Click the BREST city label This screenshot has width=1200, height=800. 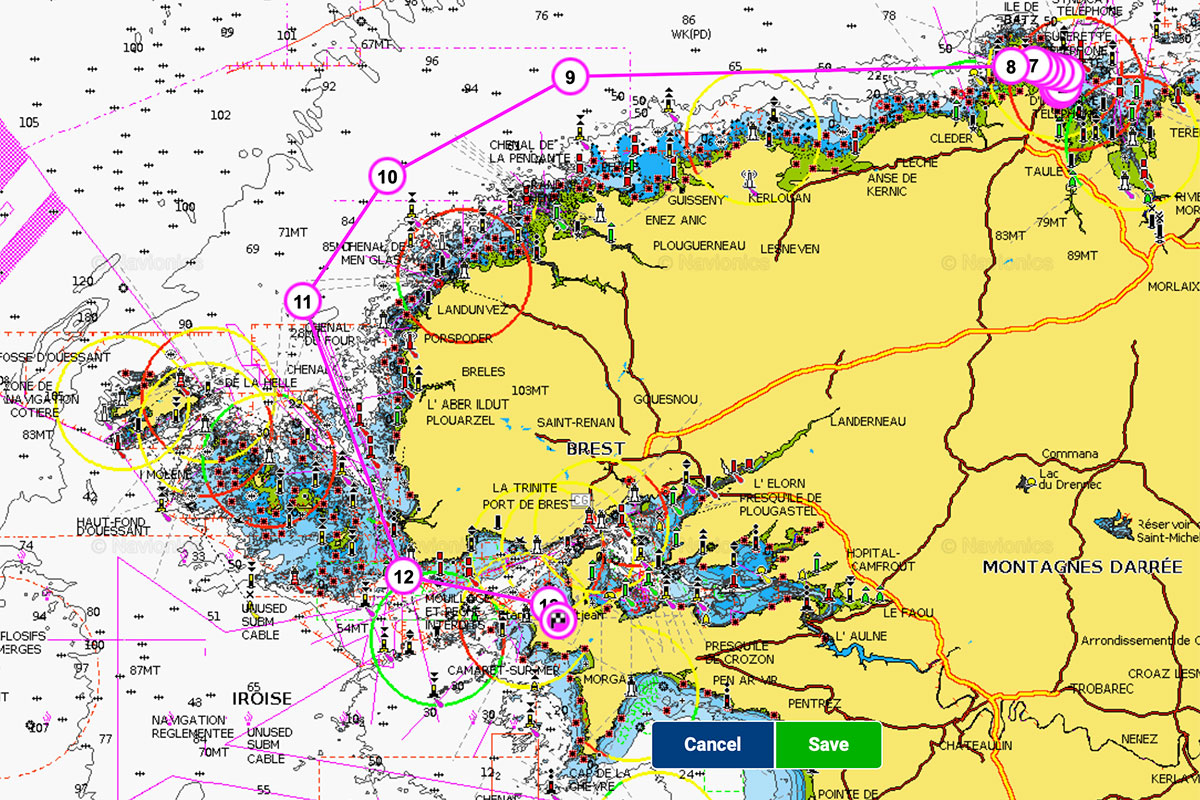595,449
